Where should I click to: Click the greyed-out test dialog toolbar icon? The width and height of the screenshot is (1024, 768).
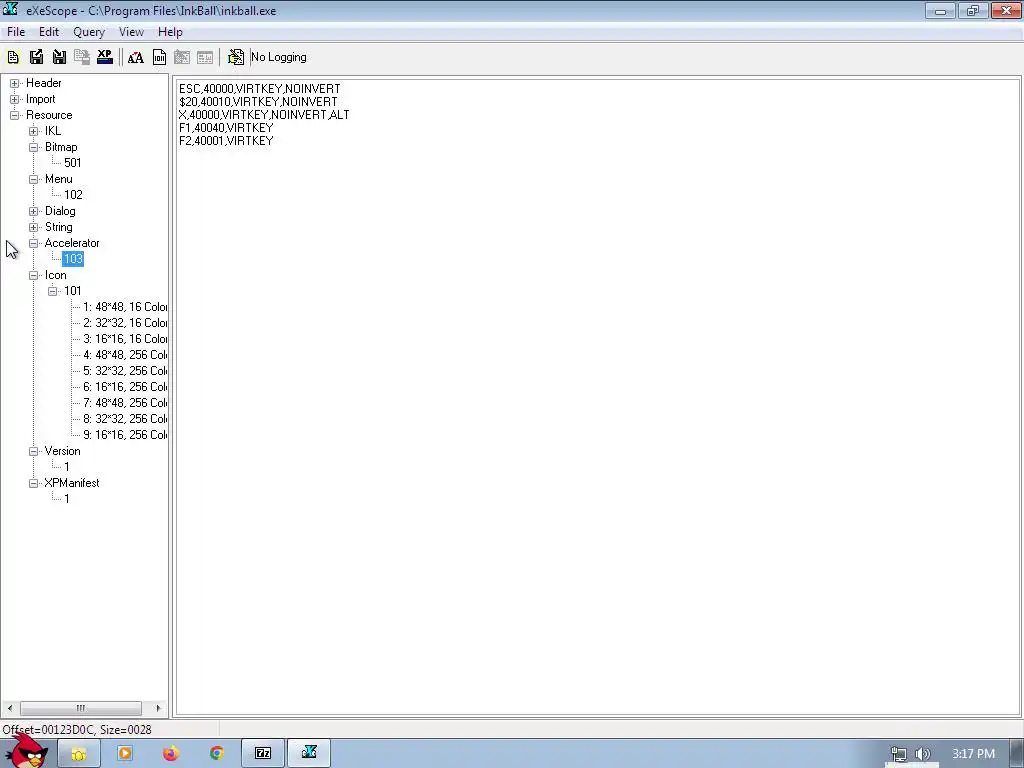[205, 57]
